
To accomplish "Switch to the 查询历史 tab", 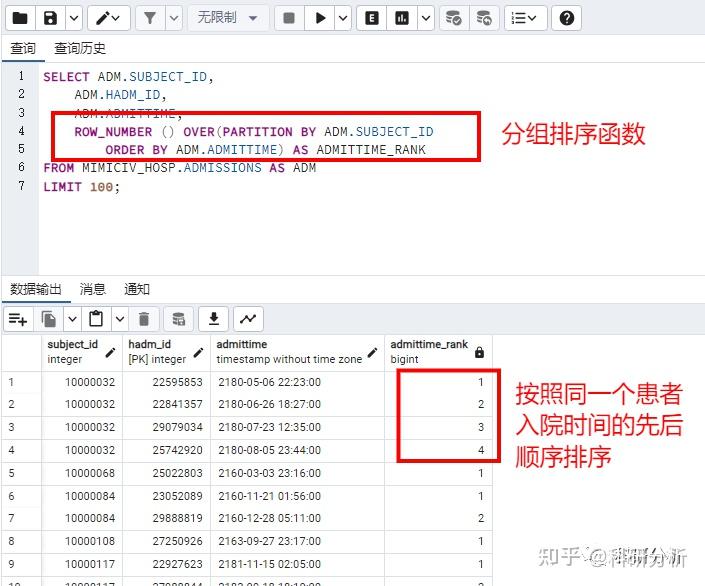I will pyautogui.click(x=80, y=48).
